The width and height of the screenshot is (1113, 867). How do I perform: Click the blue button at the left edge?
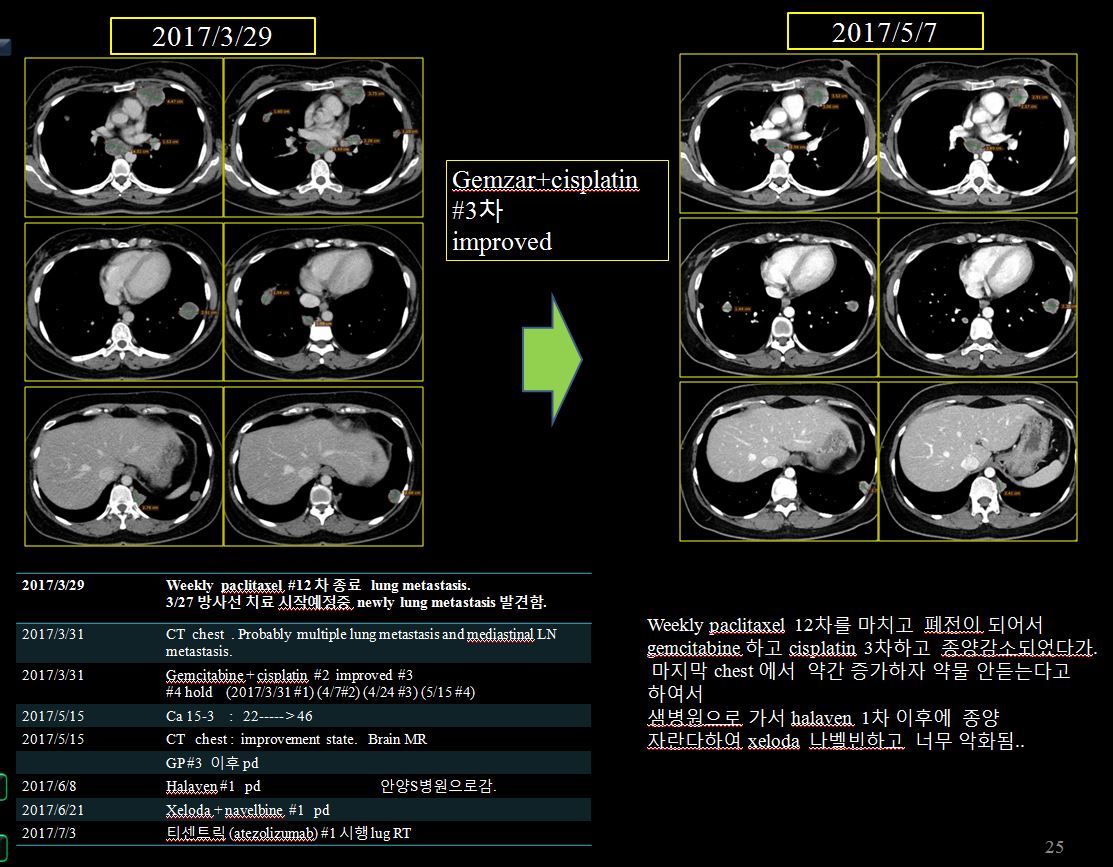(x=5, y=46)
